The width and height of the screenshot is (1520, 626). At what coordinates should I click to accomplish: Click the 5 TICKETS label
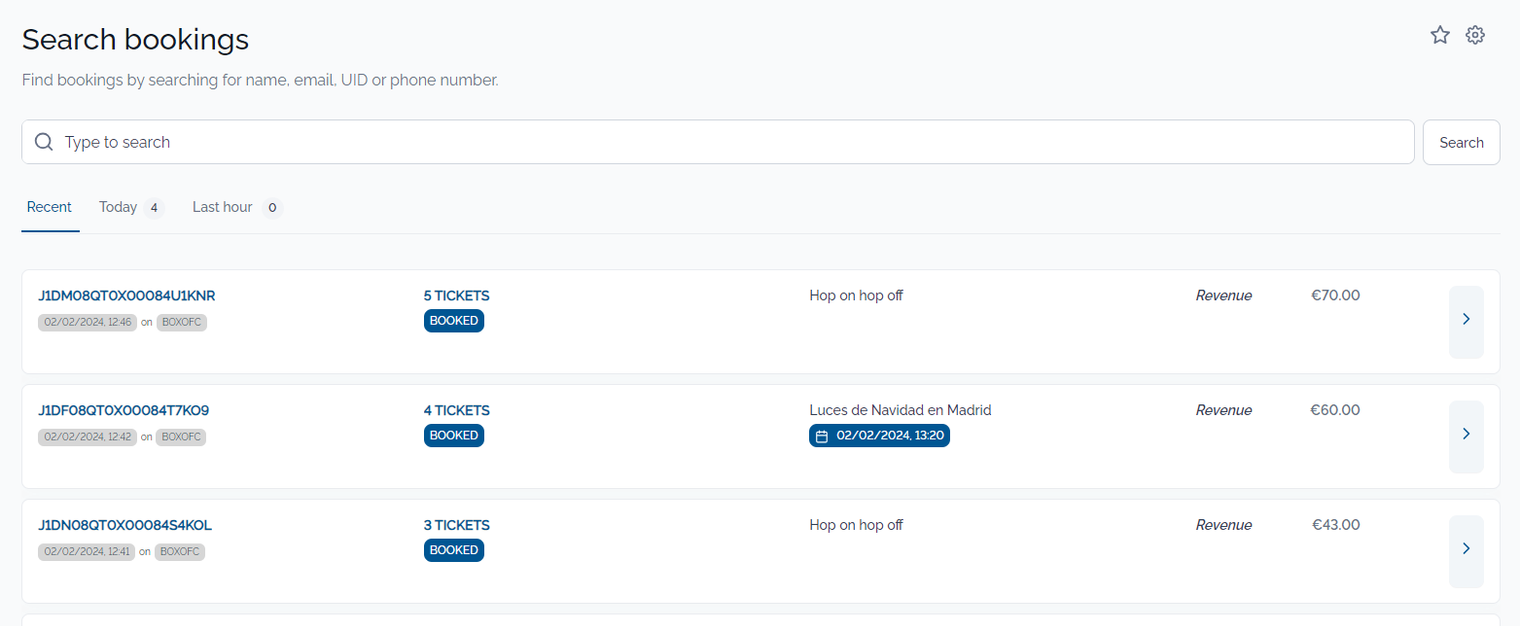pyautogui.click(x=457, y=296)
